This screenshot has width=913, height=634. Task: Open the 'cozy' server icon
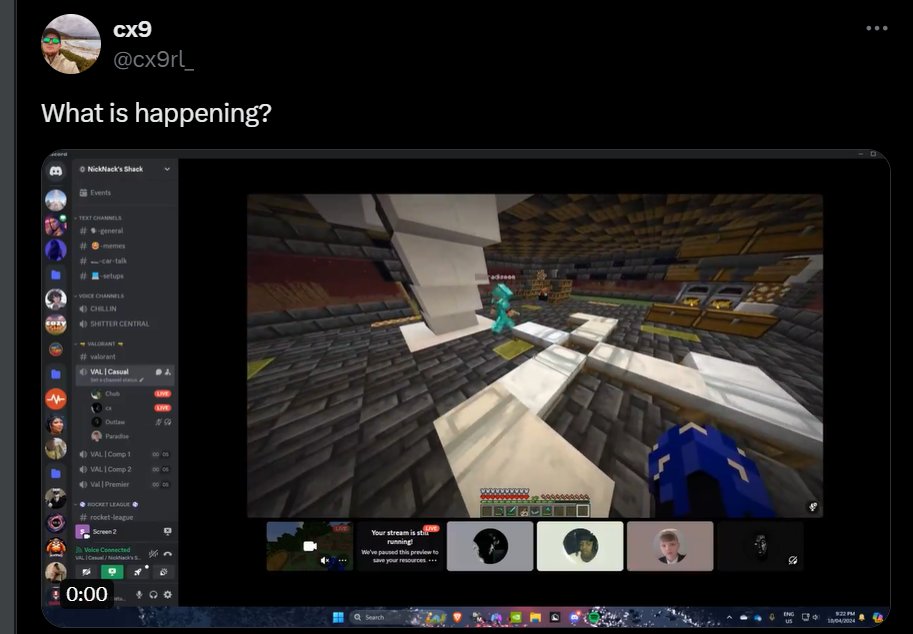56,324
